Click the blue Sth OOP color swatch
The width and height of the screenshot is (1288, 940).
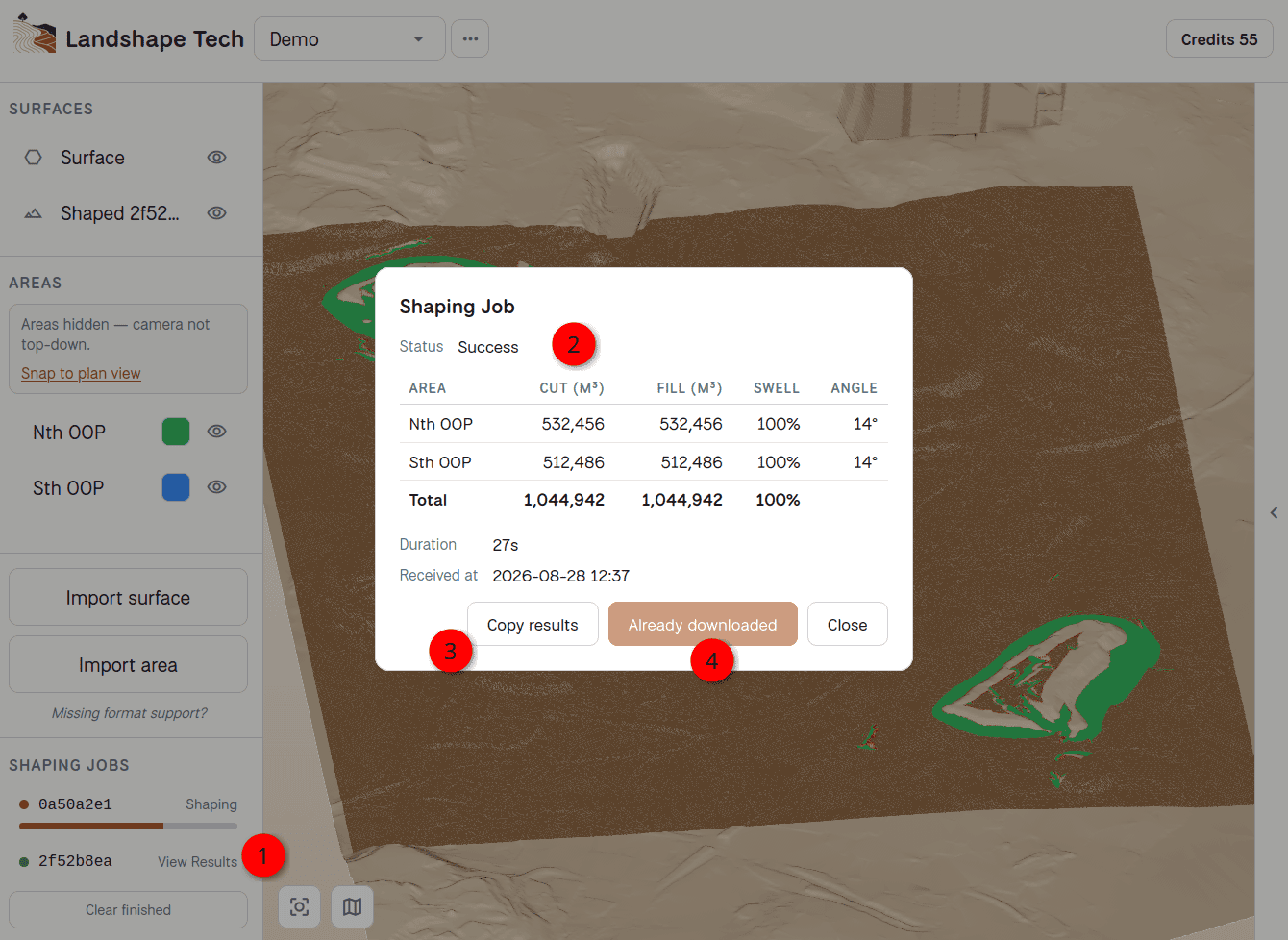176,487
